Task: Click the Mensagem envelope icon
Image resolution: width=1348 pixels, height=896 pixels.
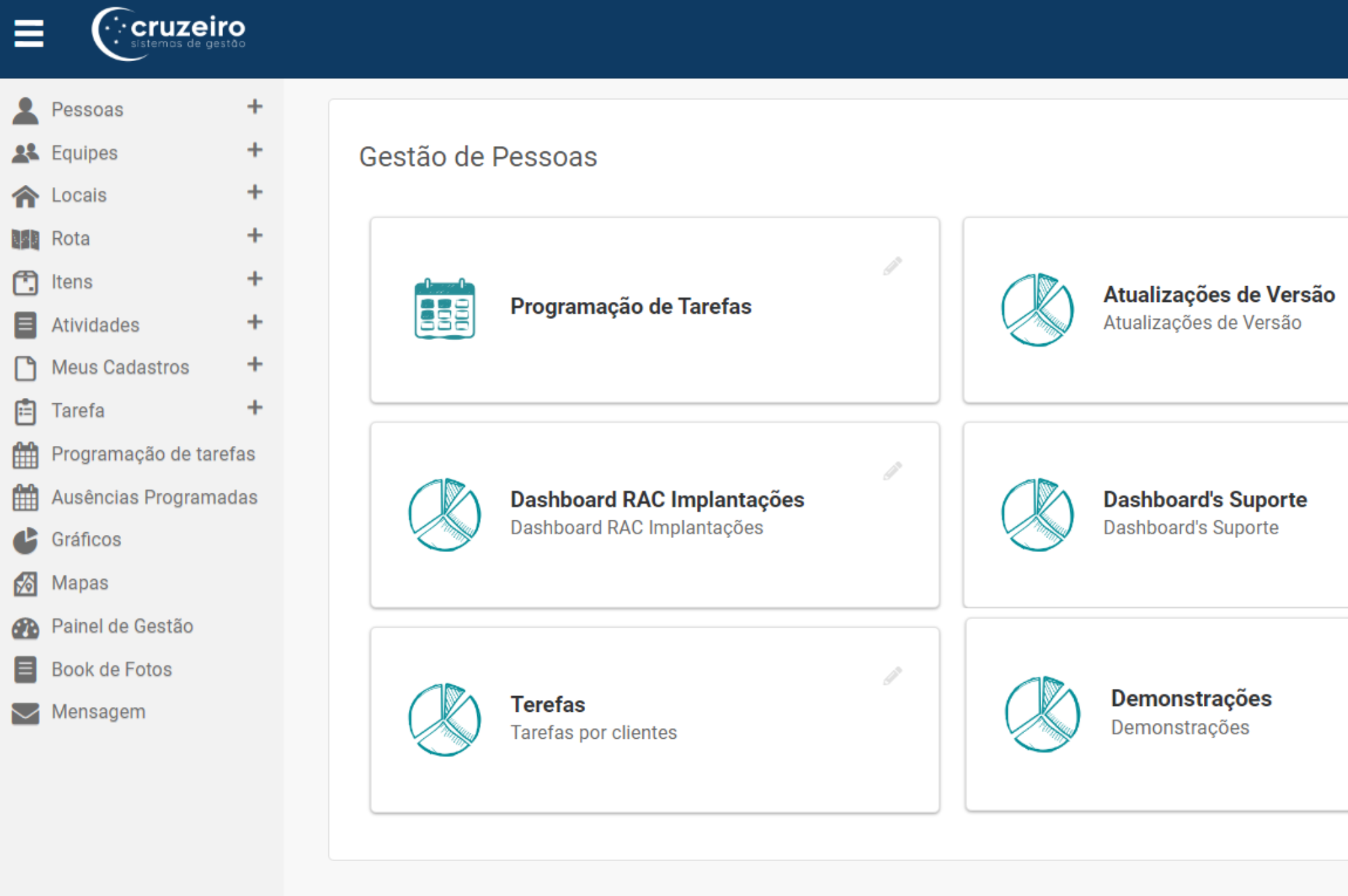Action: (x=26, y=712)
